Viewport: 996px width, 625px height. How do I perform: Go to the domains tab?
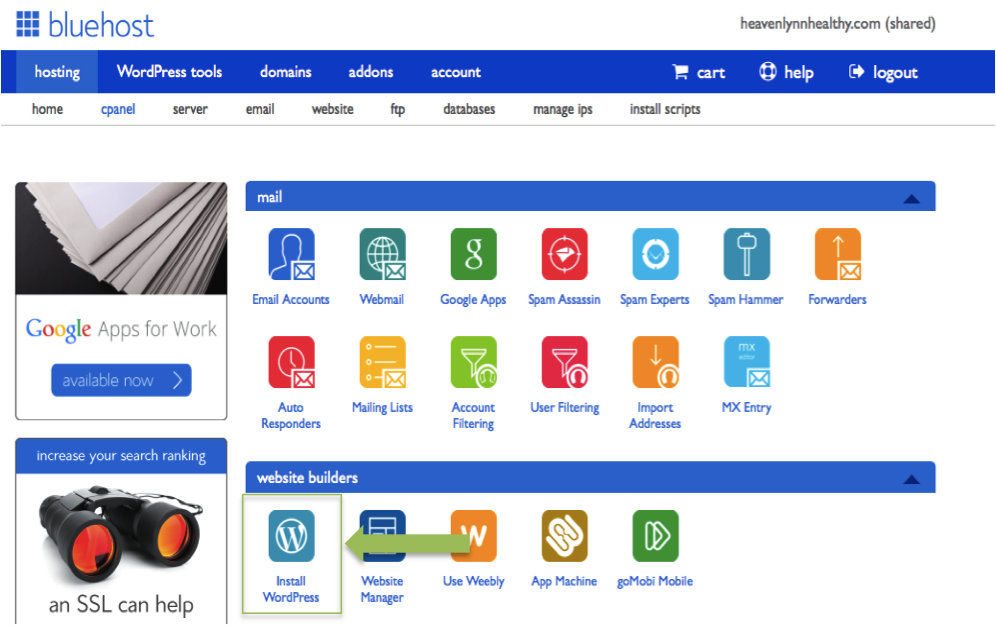click(x=285, y=72)
